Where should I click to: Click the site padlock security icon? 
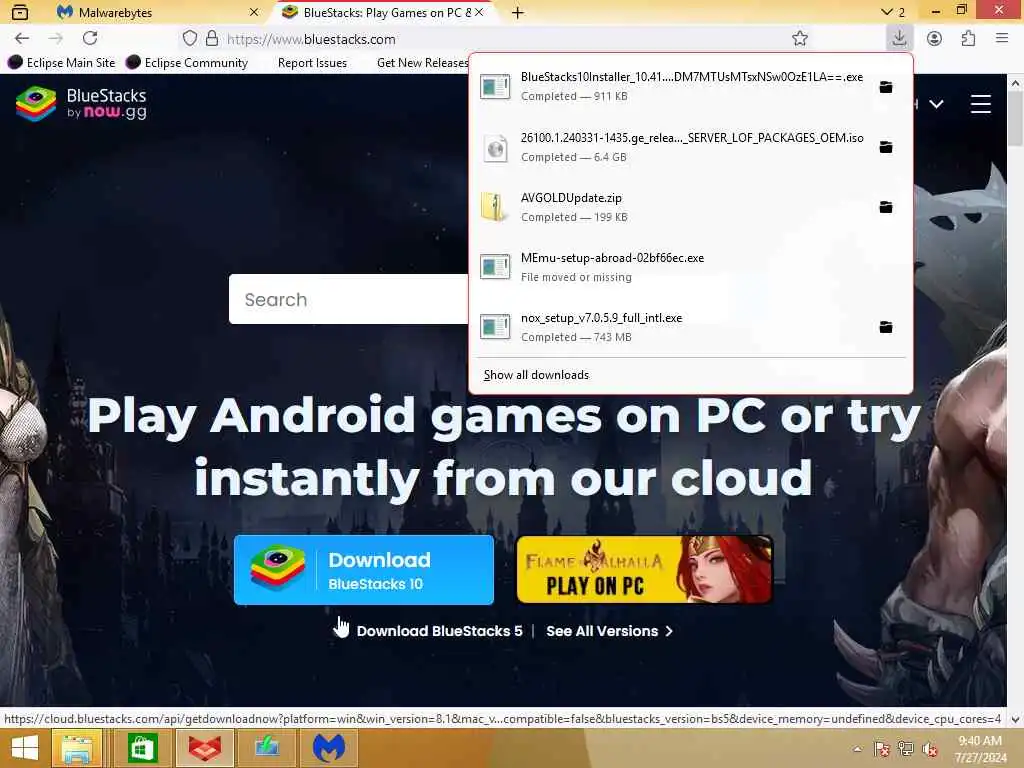[x=212, y=39]
